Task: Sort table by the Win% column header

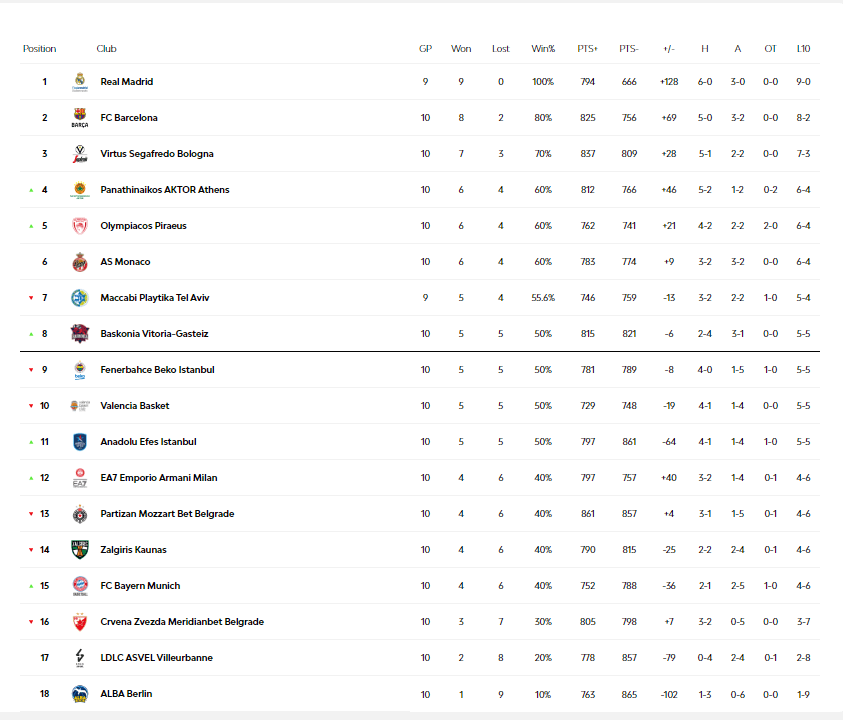Action: click(543, 49)
